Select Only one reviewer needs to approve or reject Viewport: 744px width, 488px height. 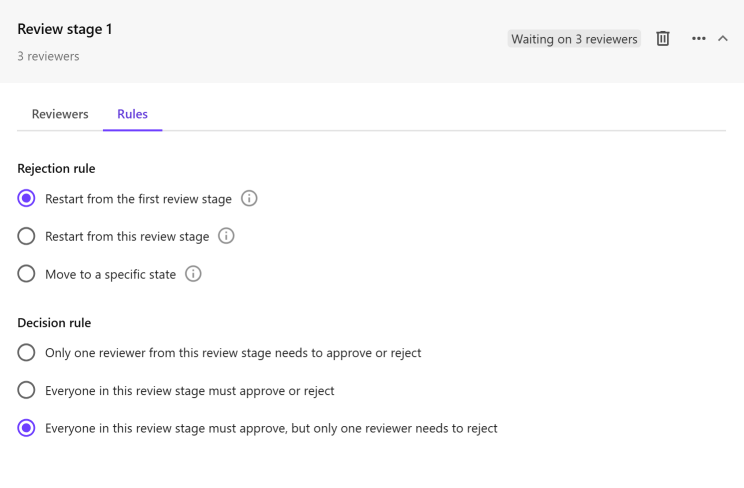(26, 353)
